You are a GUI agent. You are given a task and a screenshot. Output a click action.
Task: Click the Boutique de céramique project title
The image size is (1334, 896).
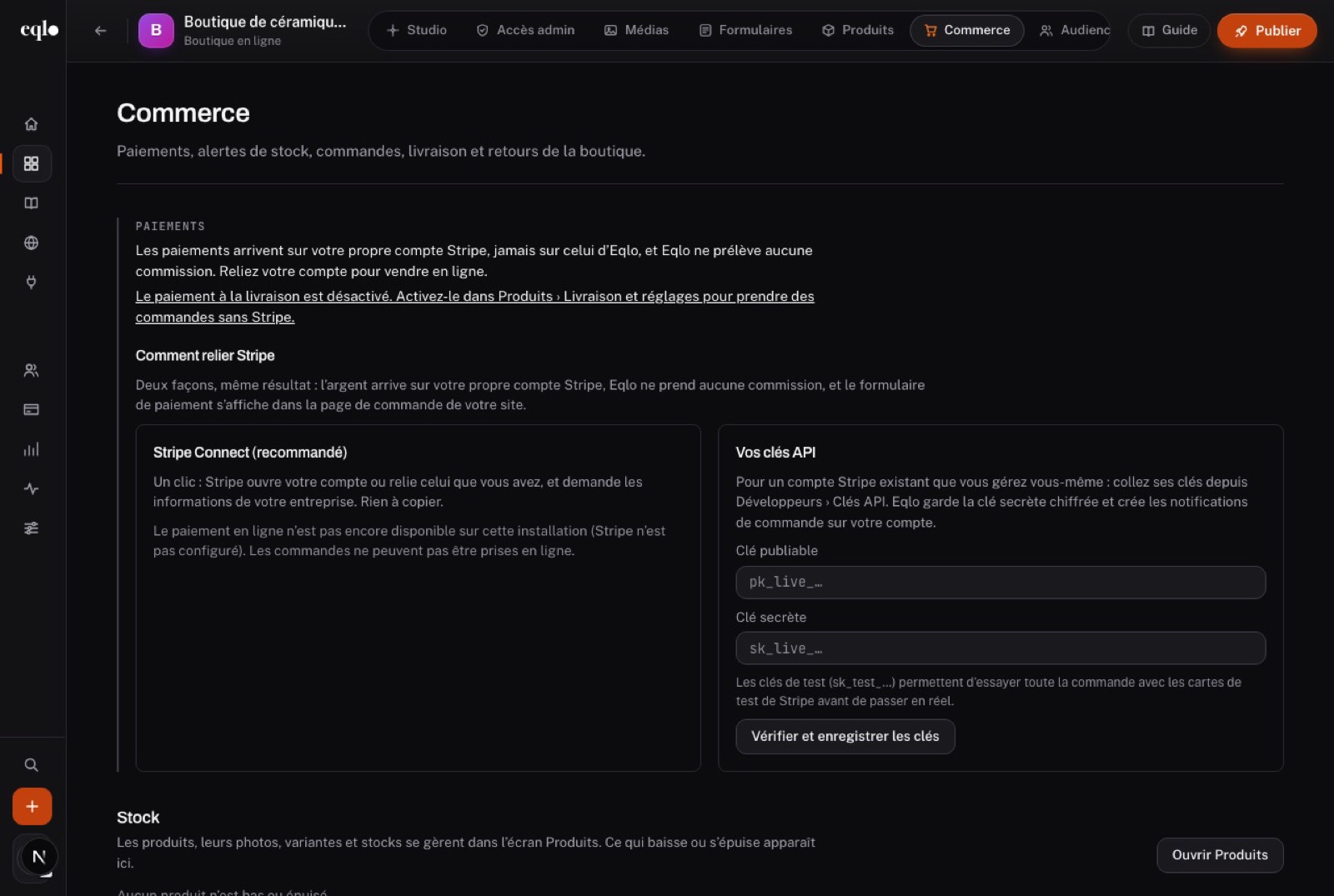coord(264,23)
